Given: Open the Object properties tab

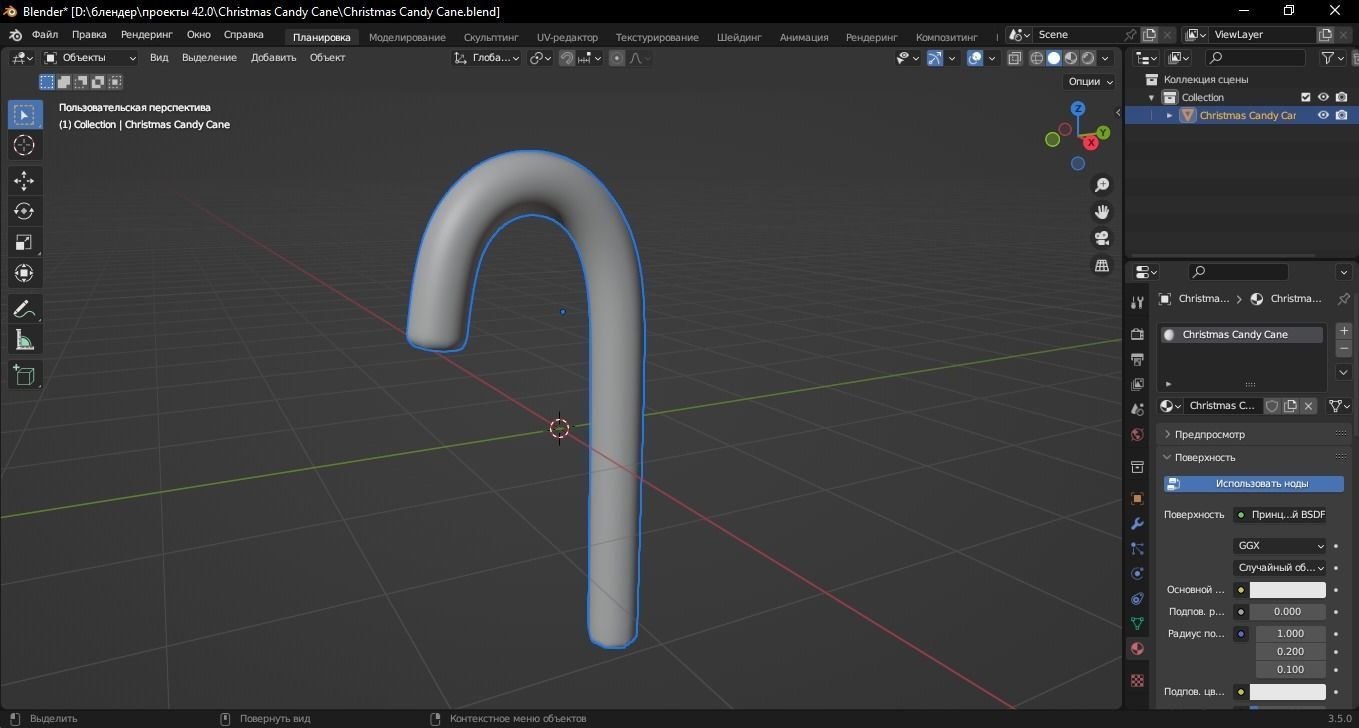Looking at the screenshot, I should pos(1137,498).
